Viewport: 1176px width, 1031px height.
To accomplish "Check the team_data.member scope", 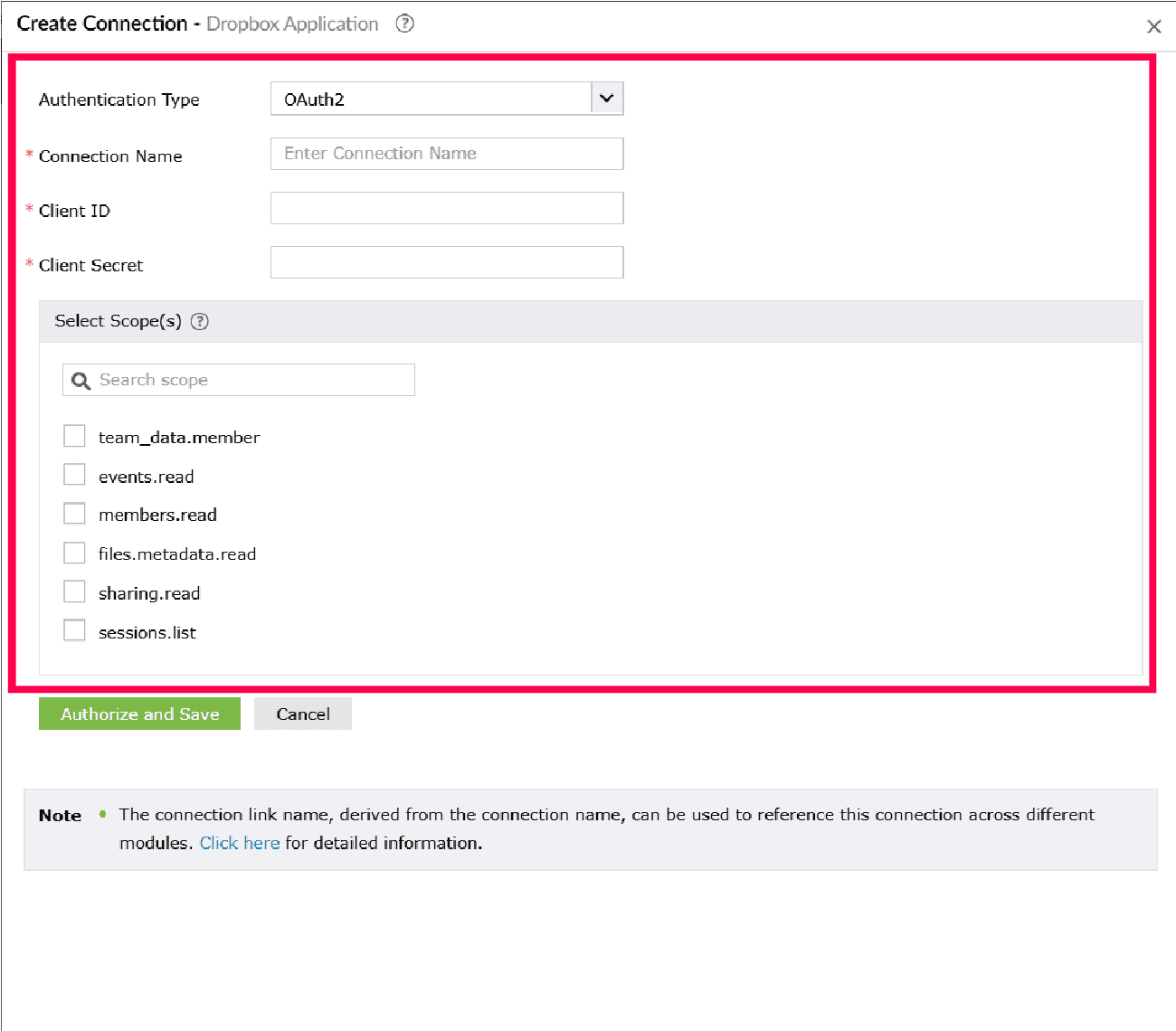I will [74, 436].
